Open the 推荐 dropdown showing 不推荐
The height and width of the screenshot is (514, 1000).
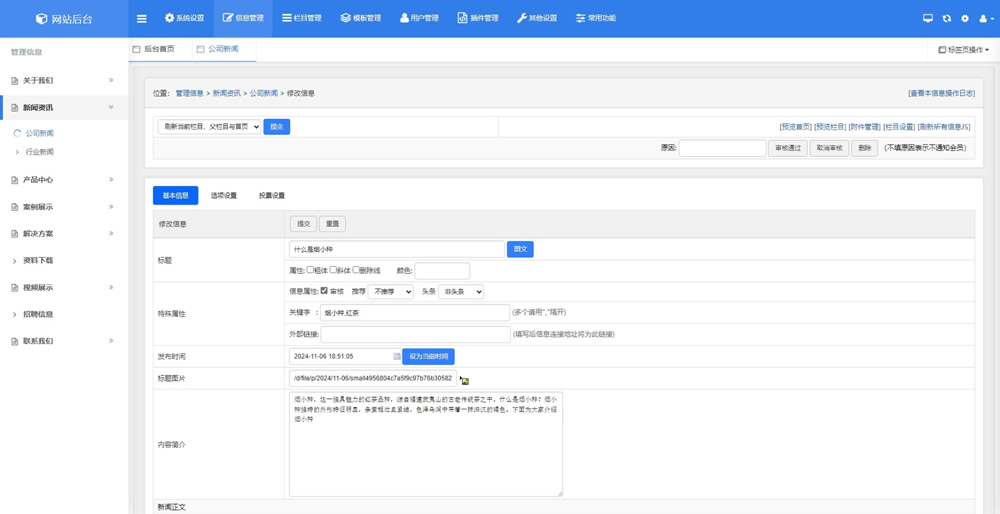point(390,292)
